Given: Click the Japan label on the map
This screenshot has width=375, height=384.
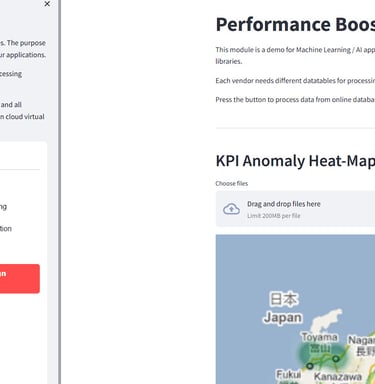Looking at the screenshot, I should coord(283,317).
